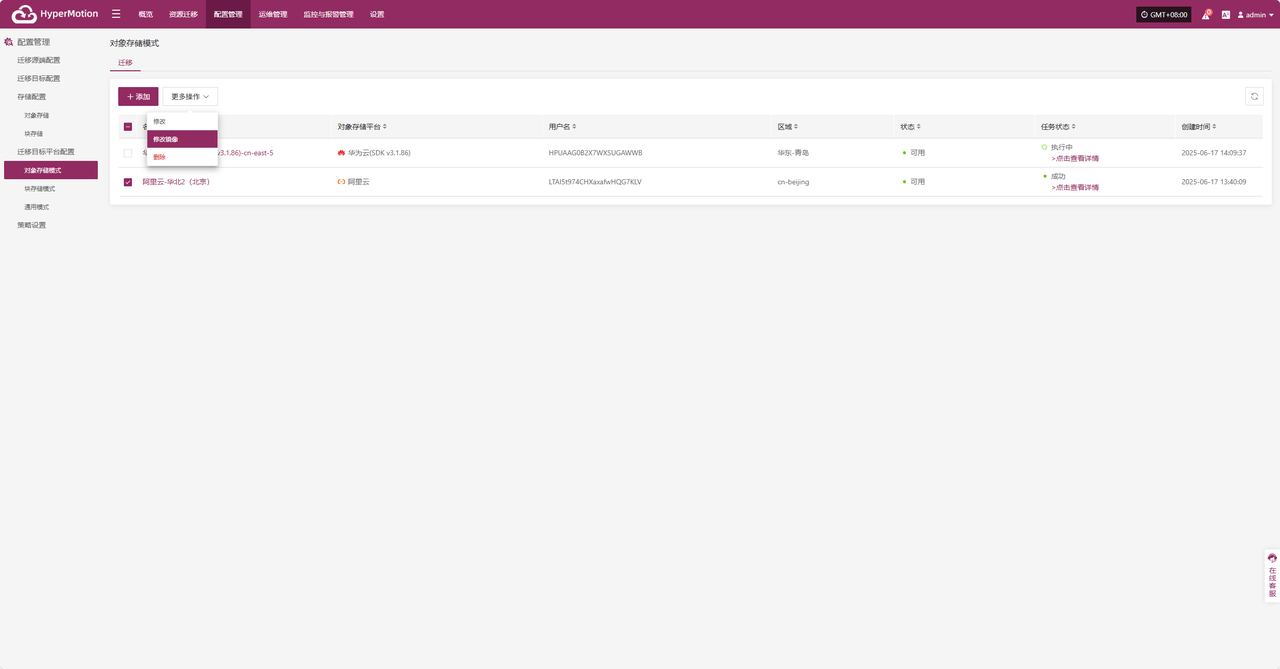
Task: Click username HPUAAG0B2X7WXSUGAWWB
Action: (x=596, y=153)
